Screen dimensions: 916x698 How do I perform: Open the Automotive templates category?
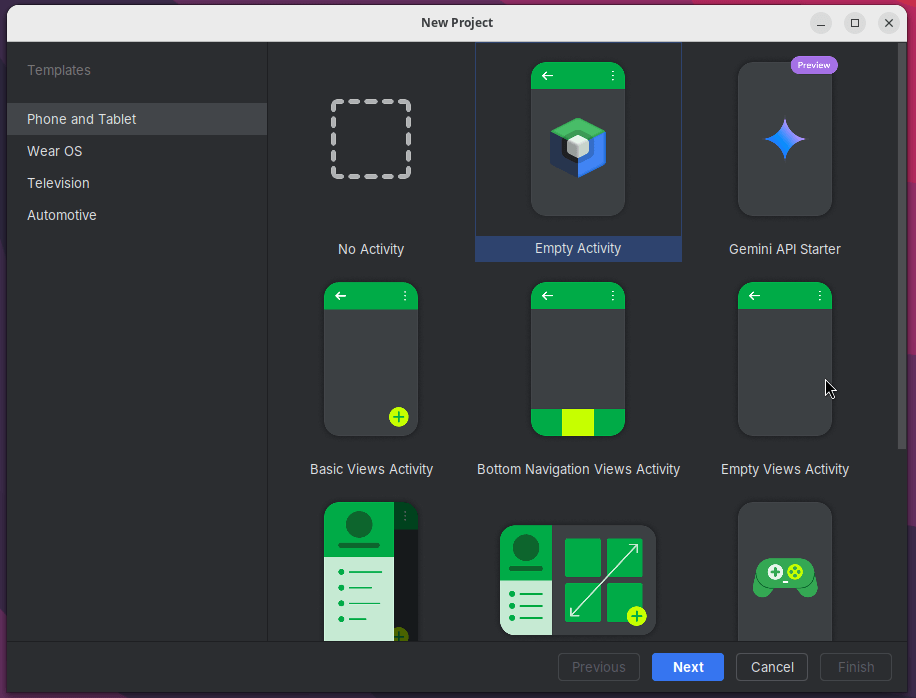point(62,215)
